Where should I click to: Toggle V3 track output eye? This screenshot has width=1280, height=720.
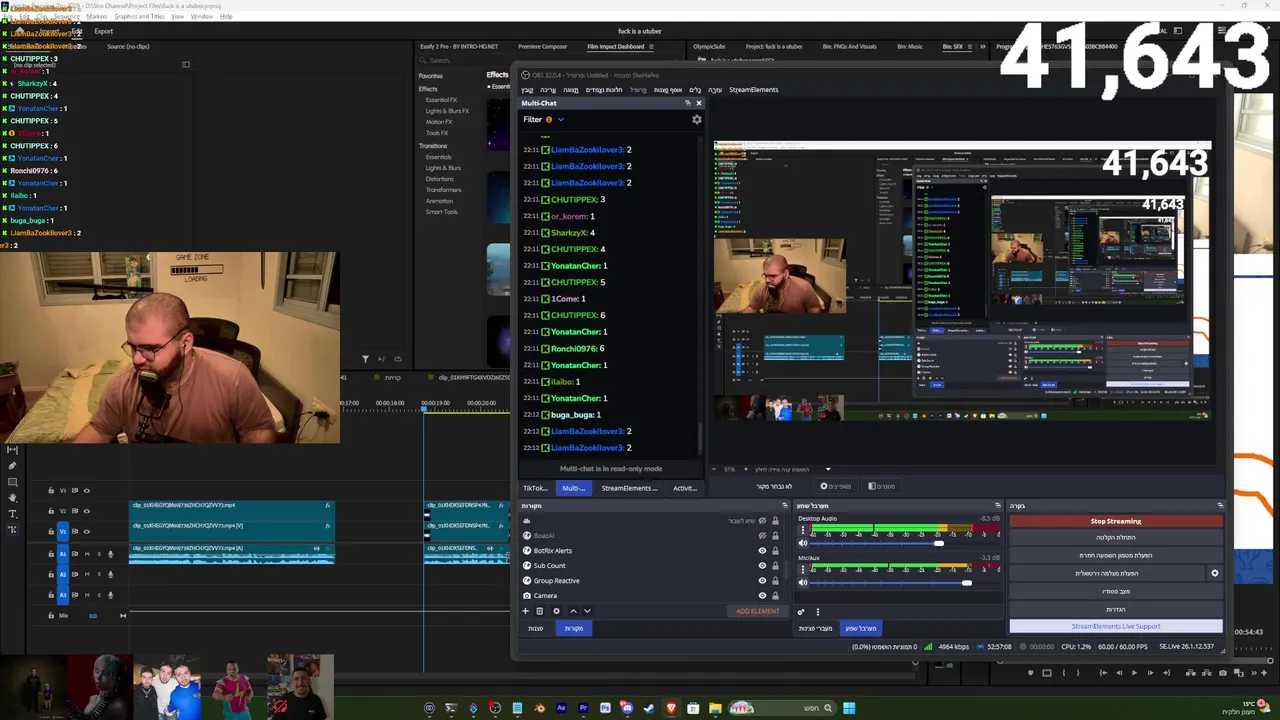click(x=87, y=490)
